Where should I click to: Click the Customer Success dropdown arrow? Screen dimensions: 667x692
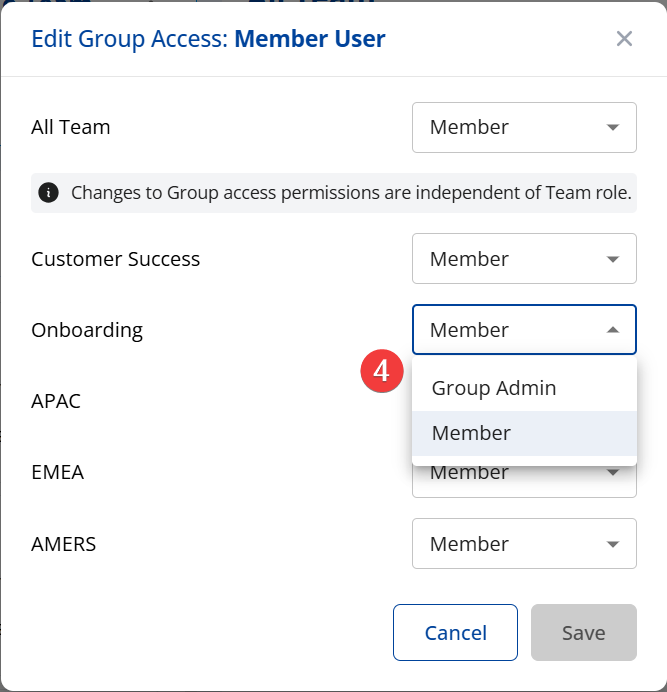[x=612, y=259]
